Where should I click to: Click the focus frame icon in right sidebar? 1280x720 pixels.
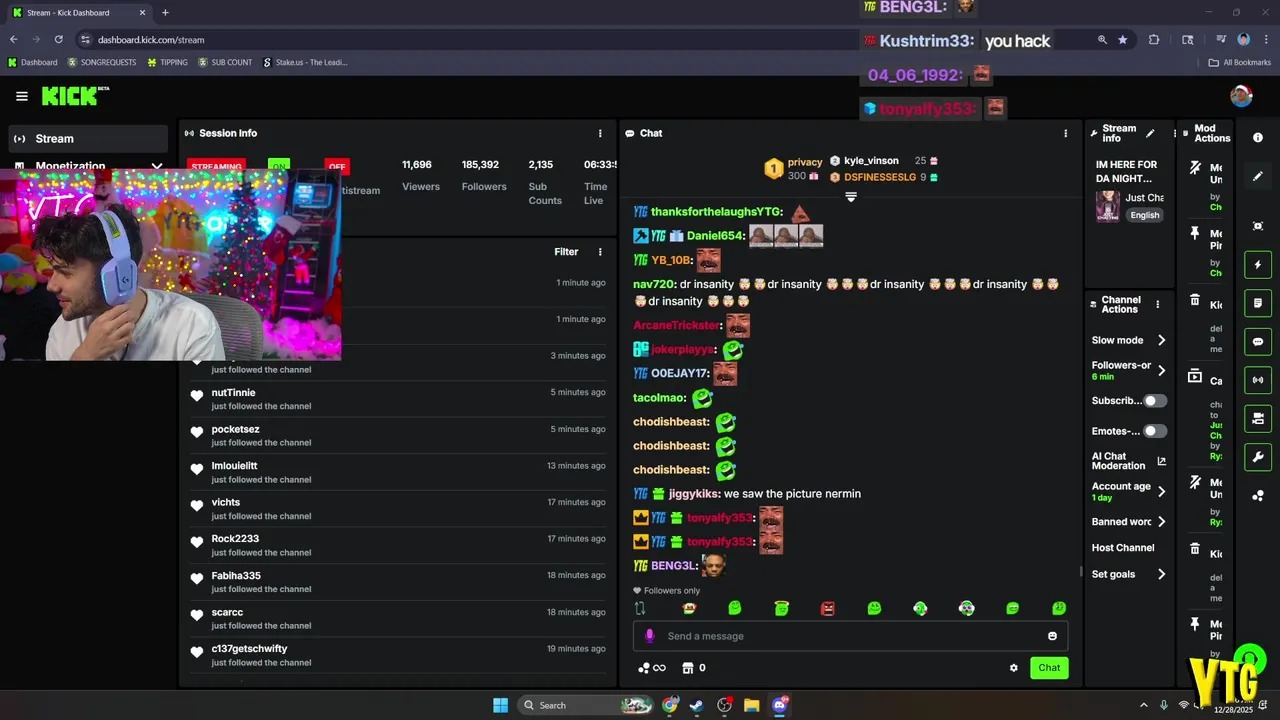point(1258,226)
